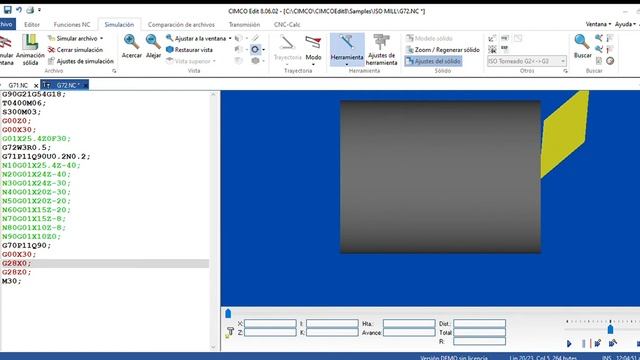Select the Simulación ribbon tab
Viewport: 640px width, 360px height.
pyautogui.click(x=119, y=24)
